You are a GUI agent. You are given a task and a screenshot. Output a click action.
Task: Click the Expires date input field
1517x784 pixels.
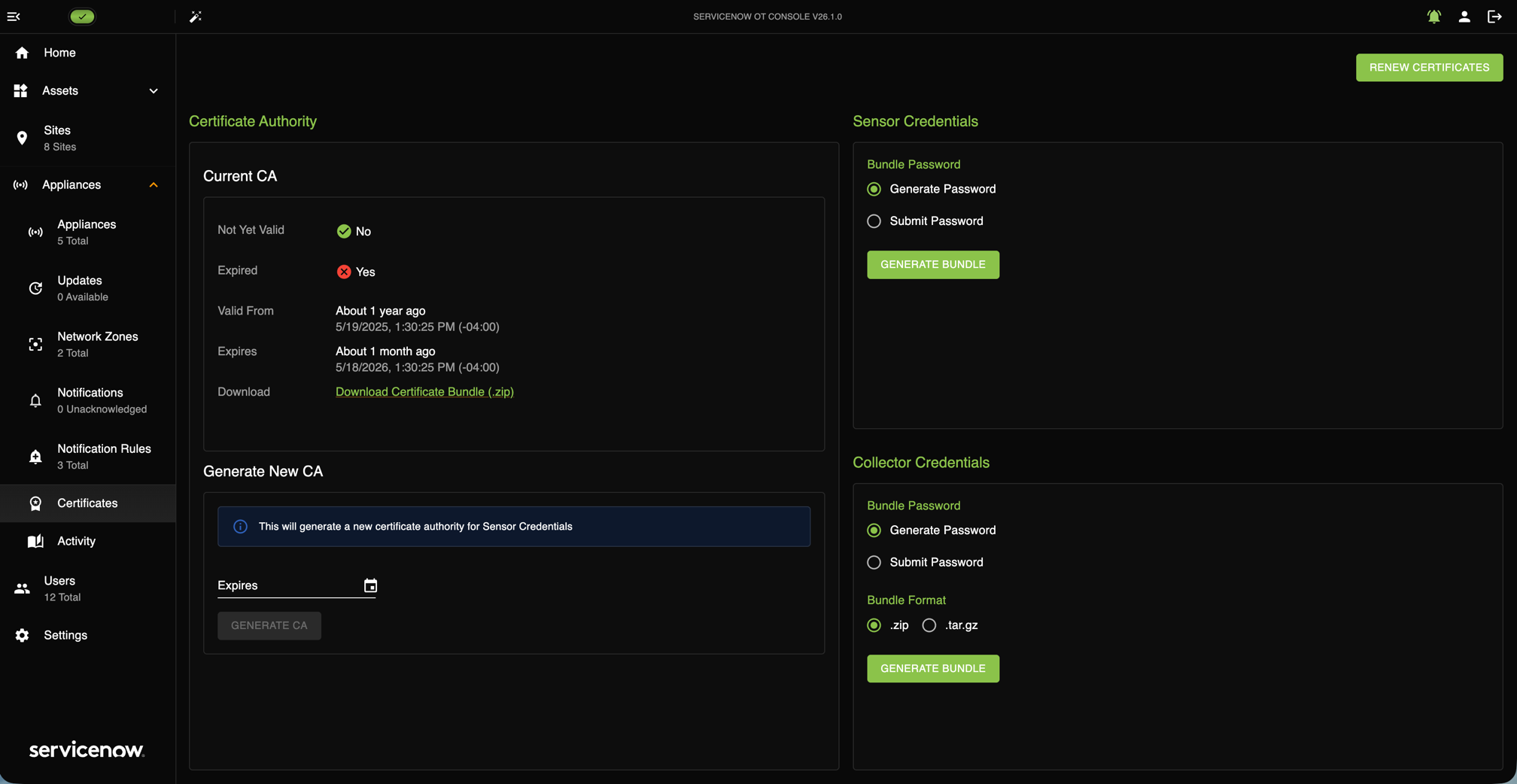pyautogui.click(x=296, y=585)
